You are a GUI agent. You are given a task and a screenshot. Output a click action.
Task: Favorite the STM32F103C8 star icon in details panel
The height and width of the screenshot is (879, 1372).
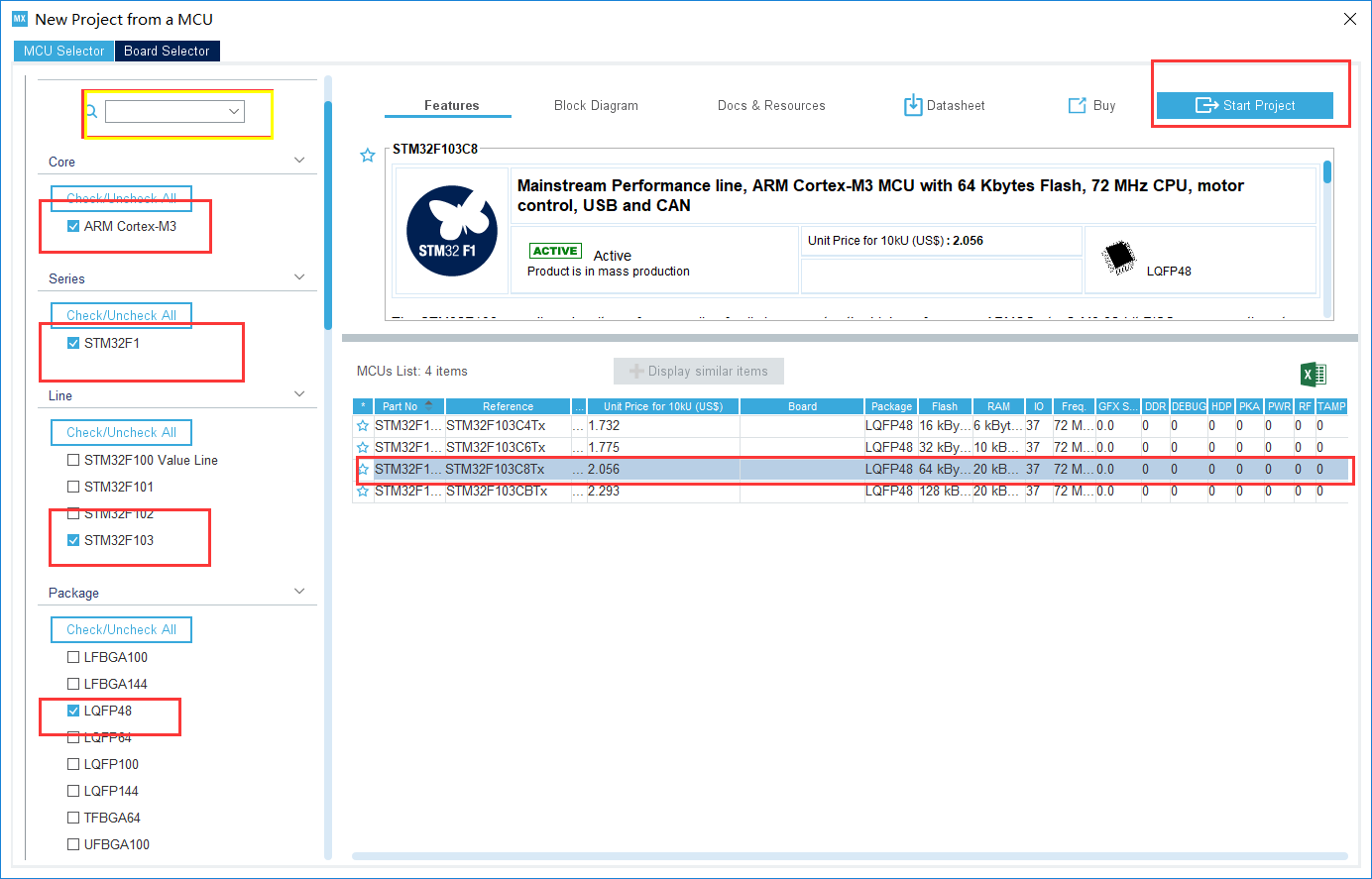coord(368,156)
